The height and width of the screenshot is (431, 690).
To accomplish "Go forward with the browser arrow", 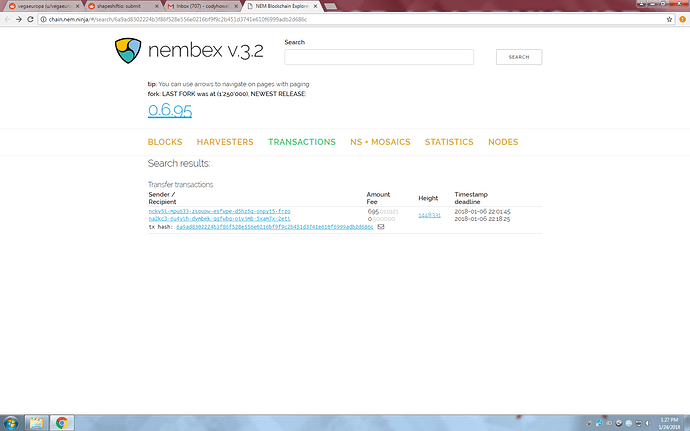I will pyautogui.click(x=18, y=19).
